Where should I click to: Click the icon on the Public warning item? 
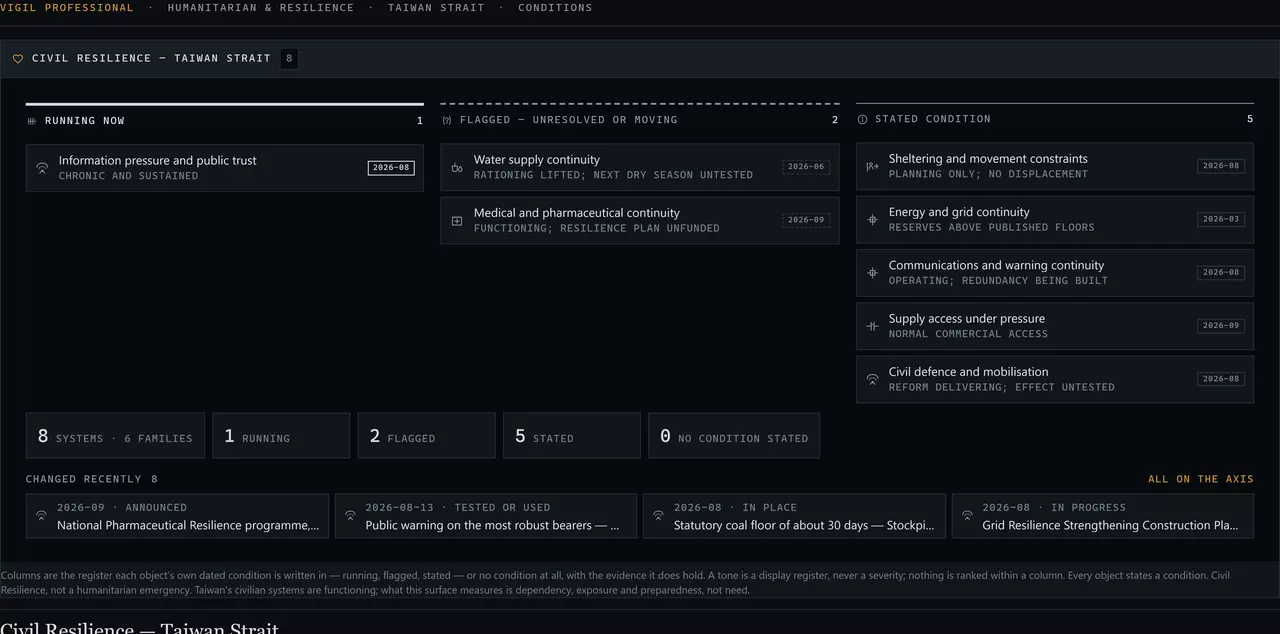(350, 516)
